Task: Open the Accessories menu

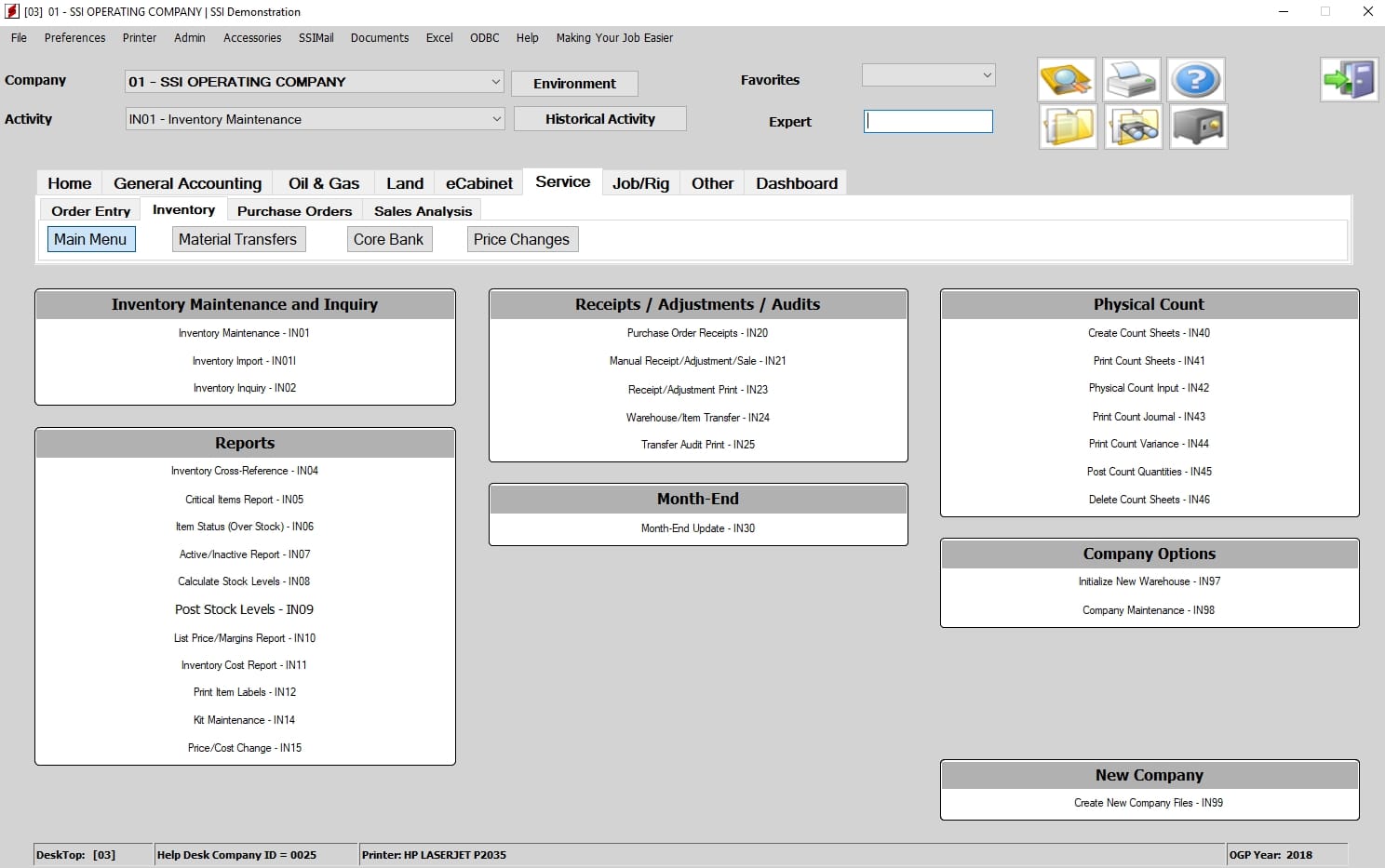Action: 252,38
